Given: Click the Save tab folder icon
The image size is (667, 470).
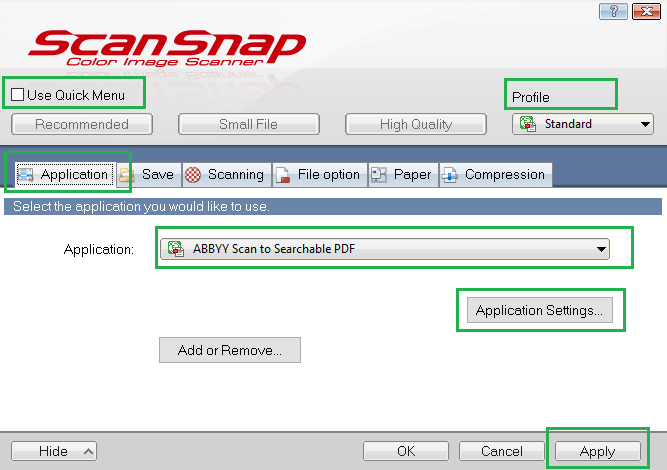Looking at the screenshot, I should pyautogui.click(x=127, y=175).
